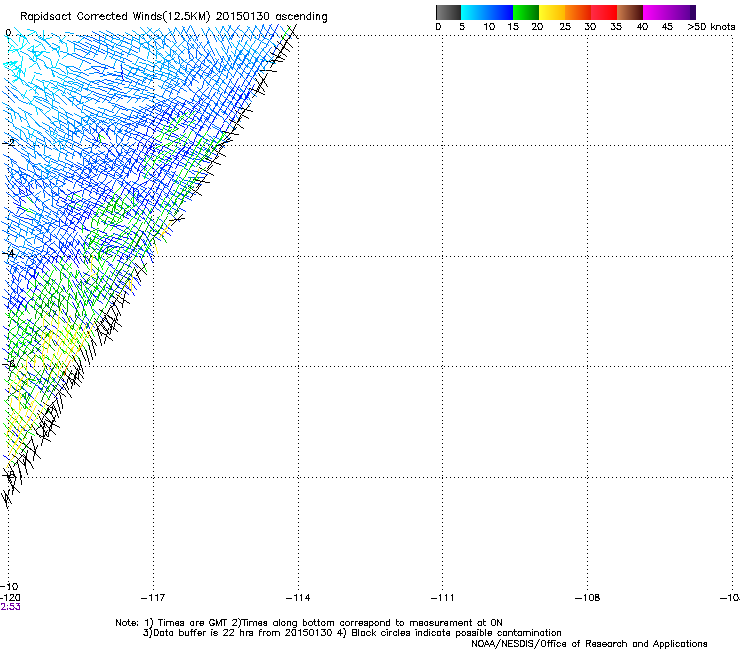Viewport: 740px width, 650px height.
Task: Click the '>50 knots' legend label
Action: pos(711,27)
